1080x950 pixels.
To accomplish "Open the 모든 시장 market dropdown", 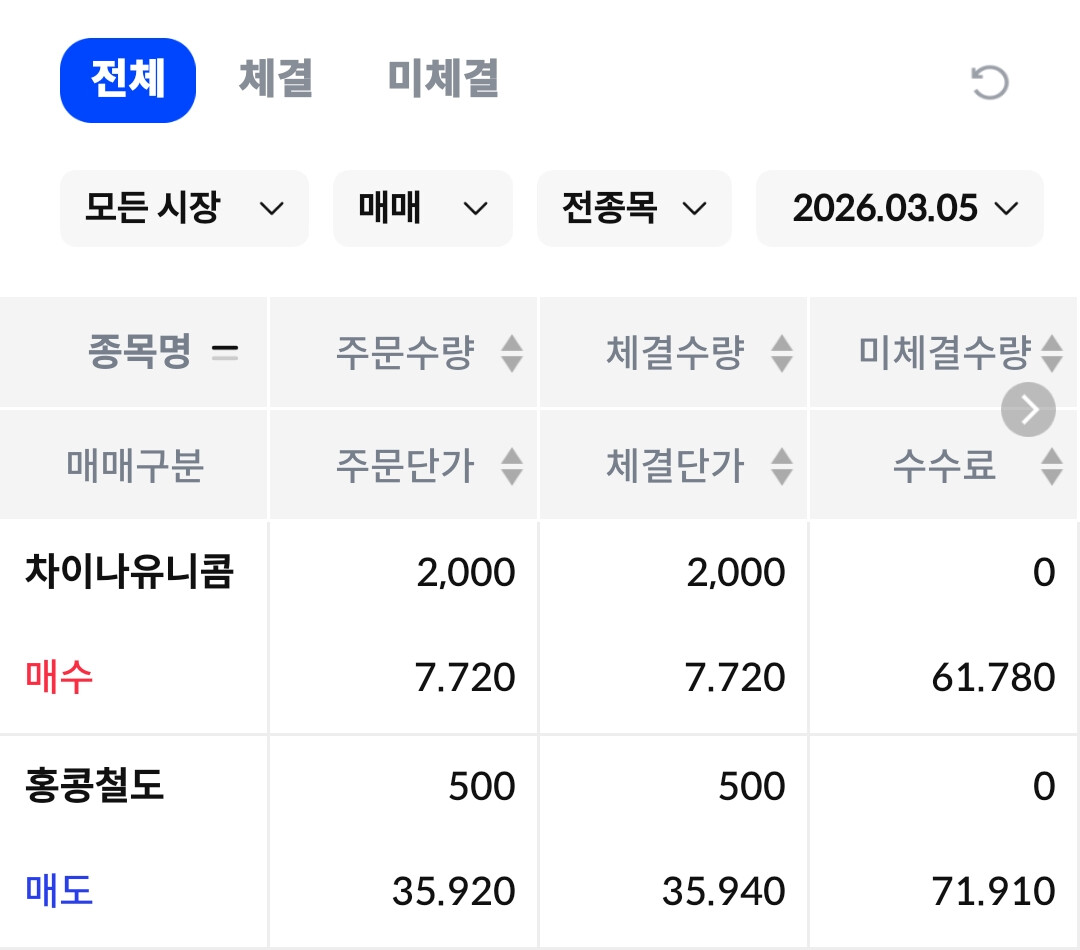I will (x=184, y=208).
